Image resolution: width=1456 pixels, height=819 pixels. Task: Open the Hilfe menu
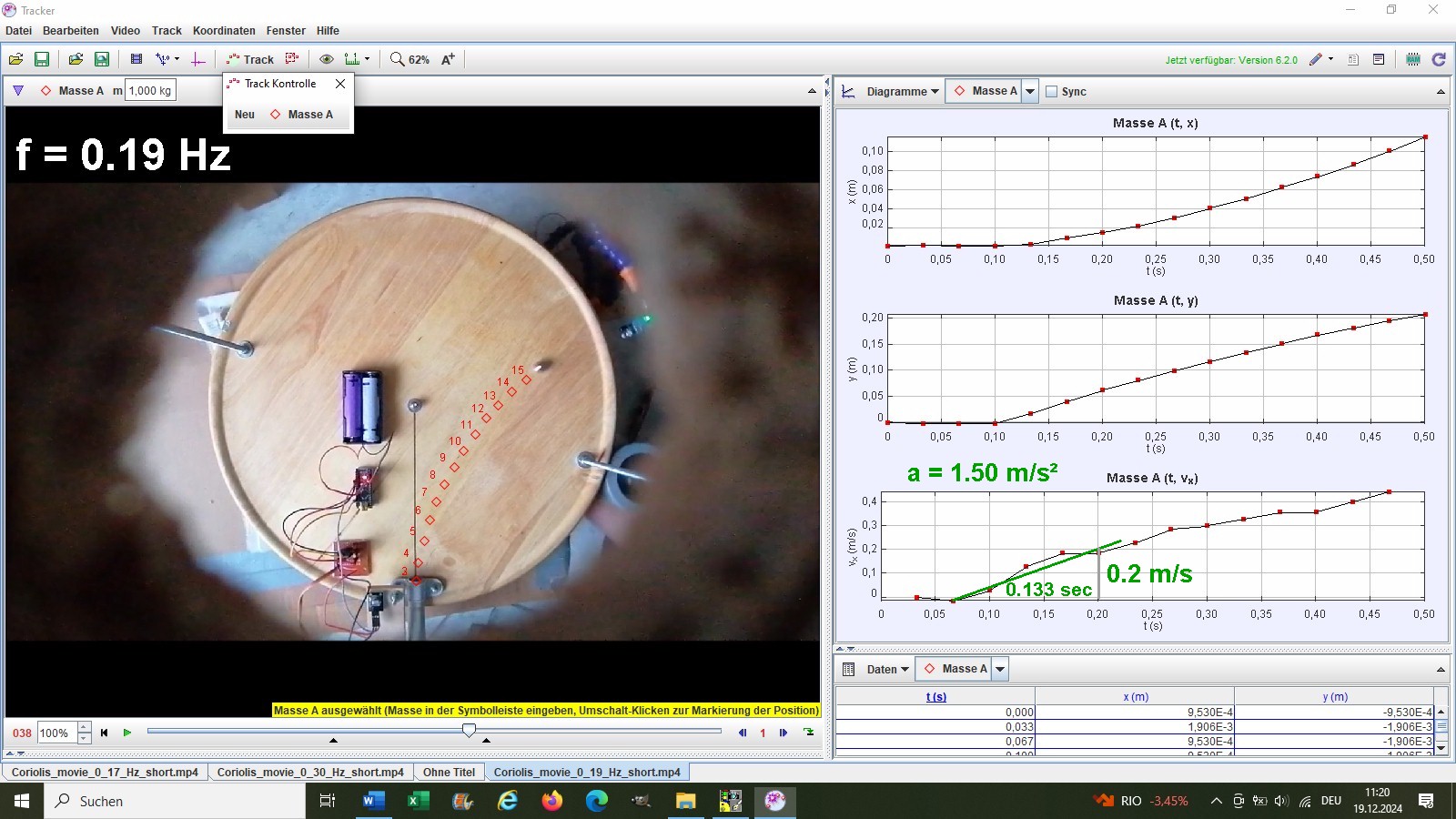click(x=328, y=31)
